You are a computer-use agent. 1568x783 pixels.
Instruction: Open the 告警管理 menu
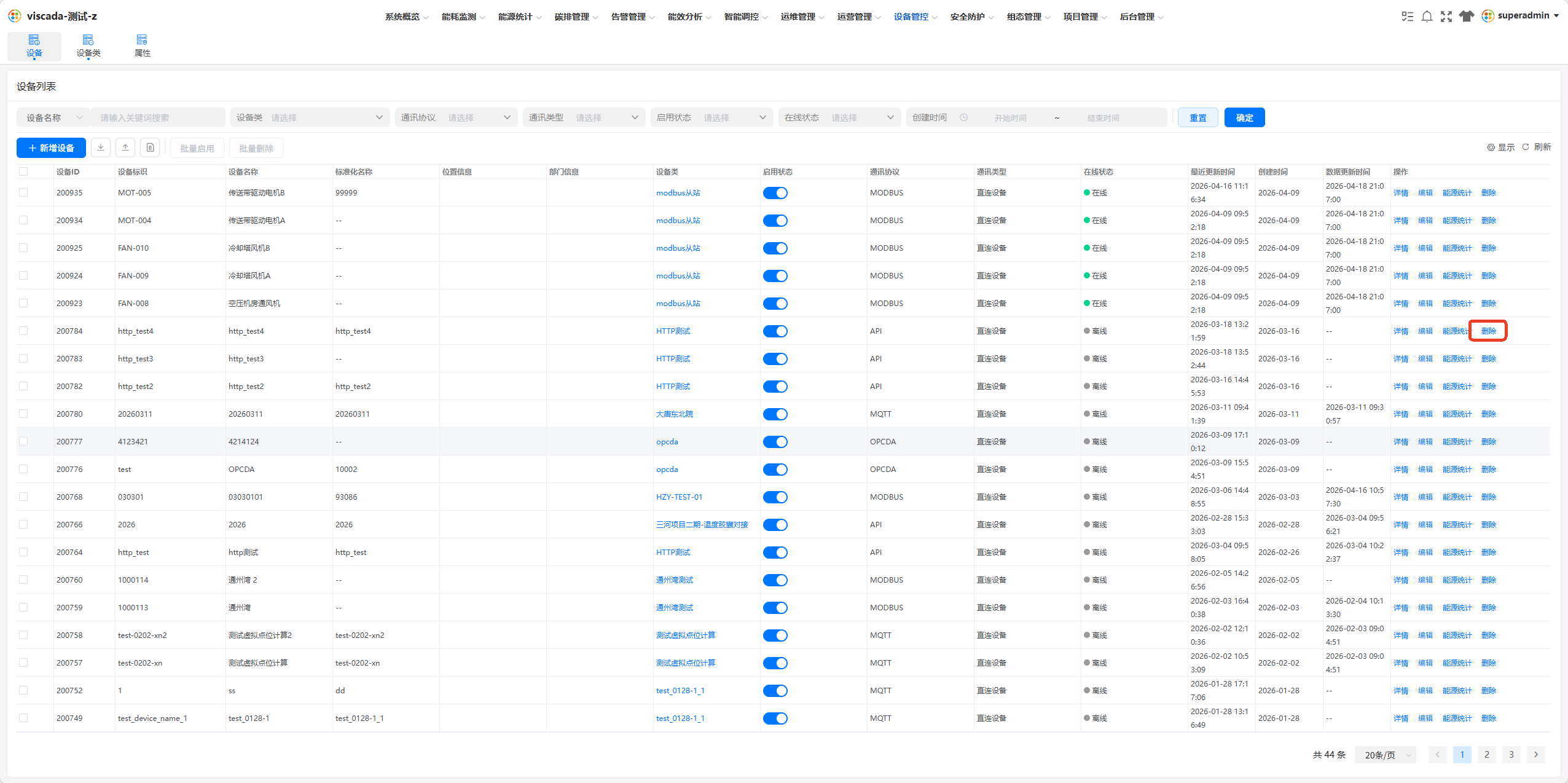pos(633,17)
